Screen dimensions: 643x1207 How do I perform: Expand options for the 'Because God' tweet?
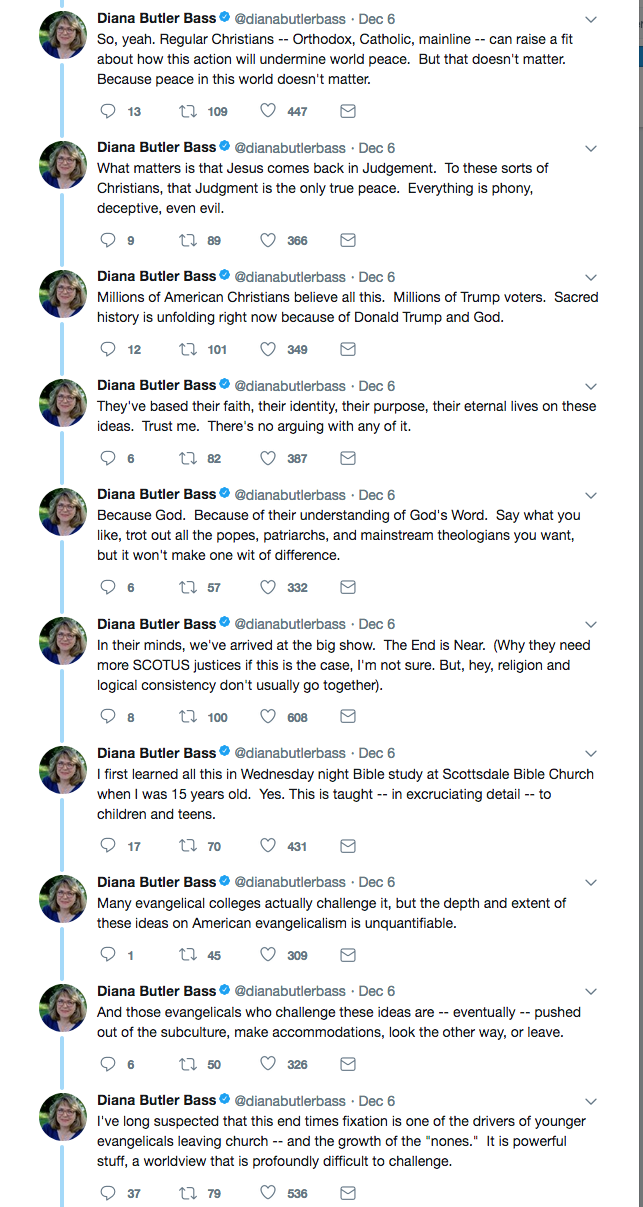[591, 495]
